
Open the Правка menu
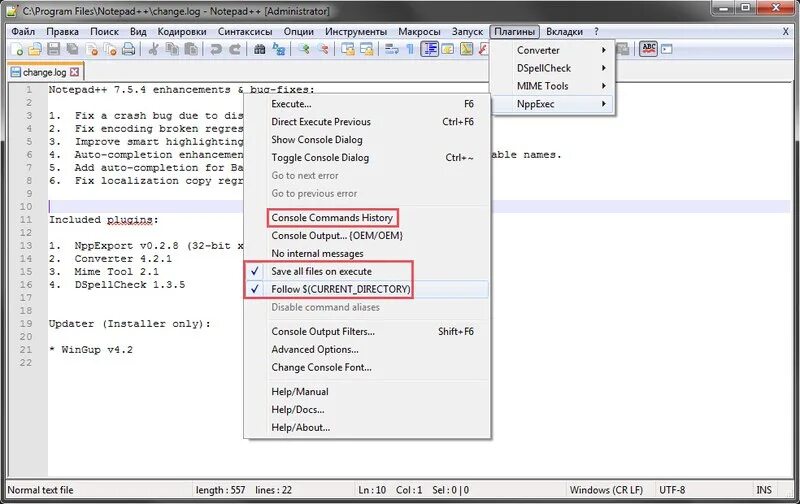point(62,32)
